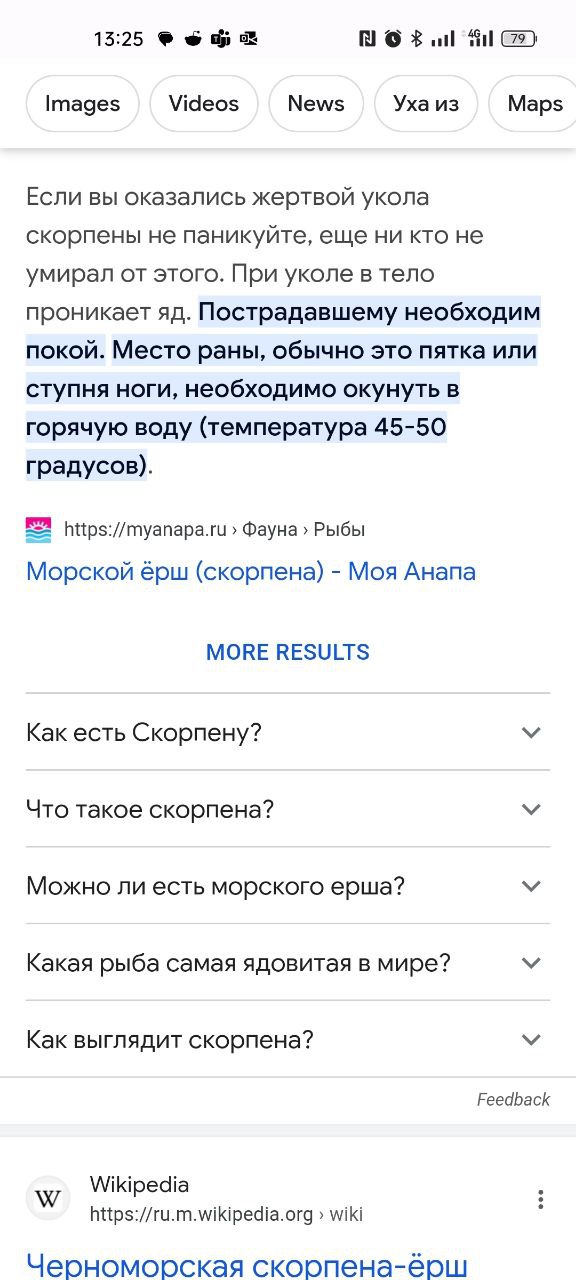Image resolution: width=576 pixels, height=1280 pixels.
Task: Expand 'Можно ли есть морского ерша?'
Action: click(288, 886)
